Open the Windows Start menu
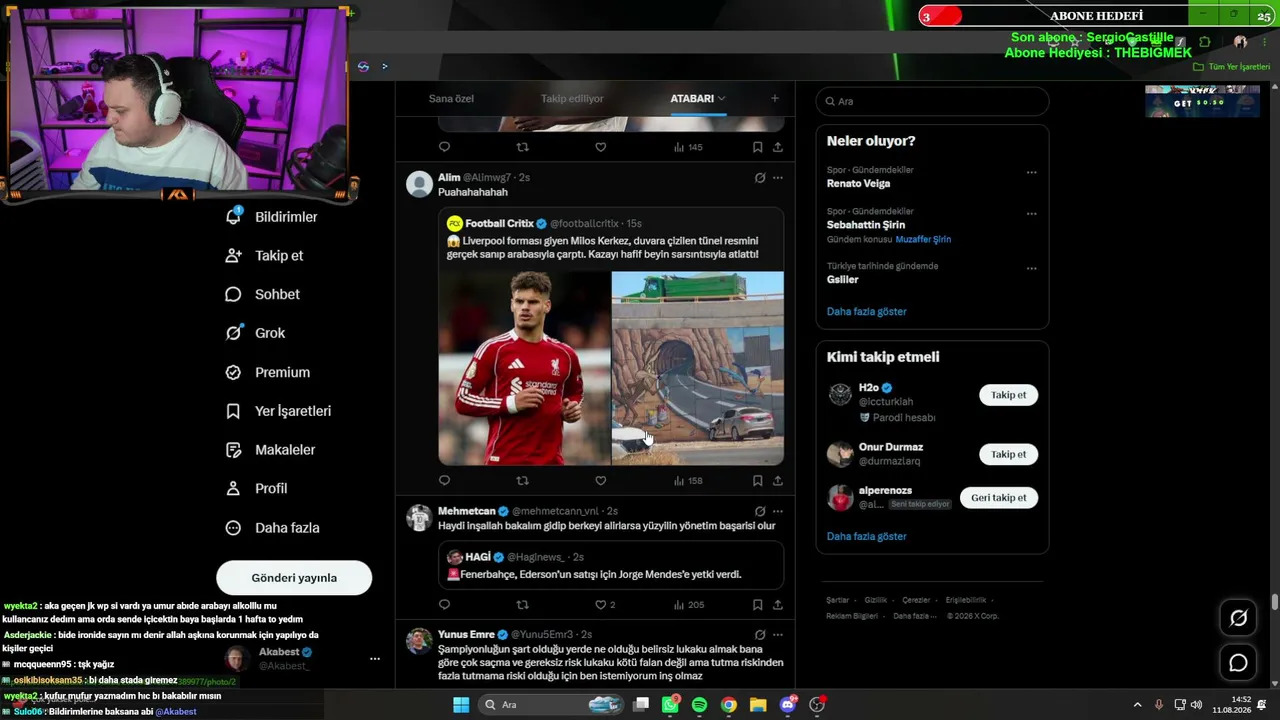1280x720 pixels. coord(461,705)
